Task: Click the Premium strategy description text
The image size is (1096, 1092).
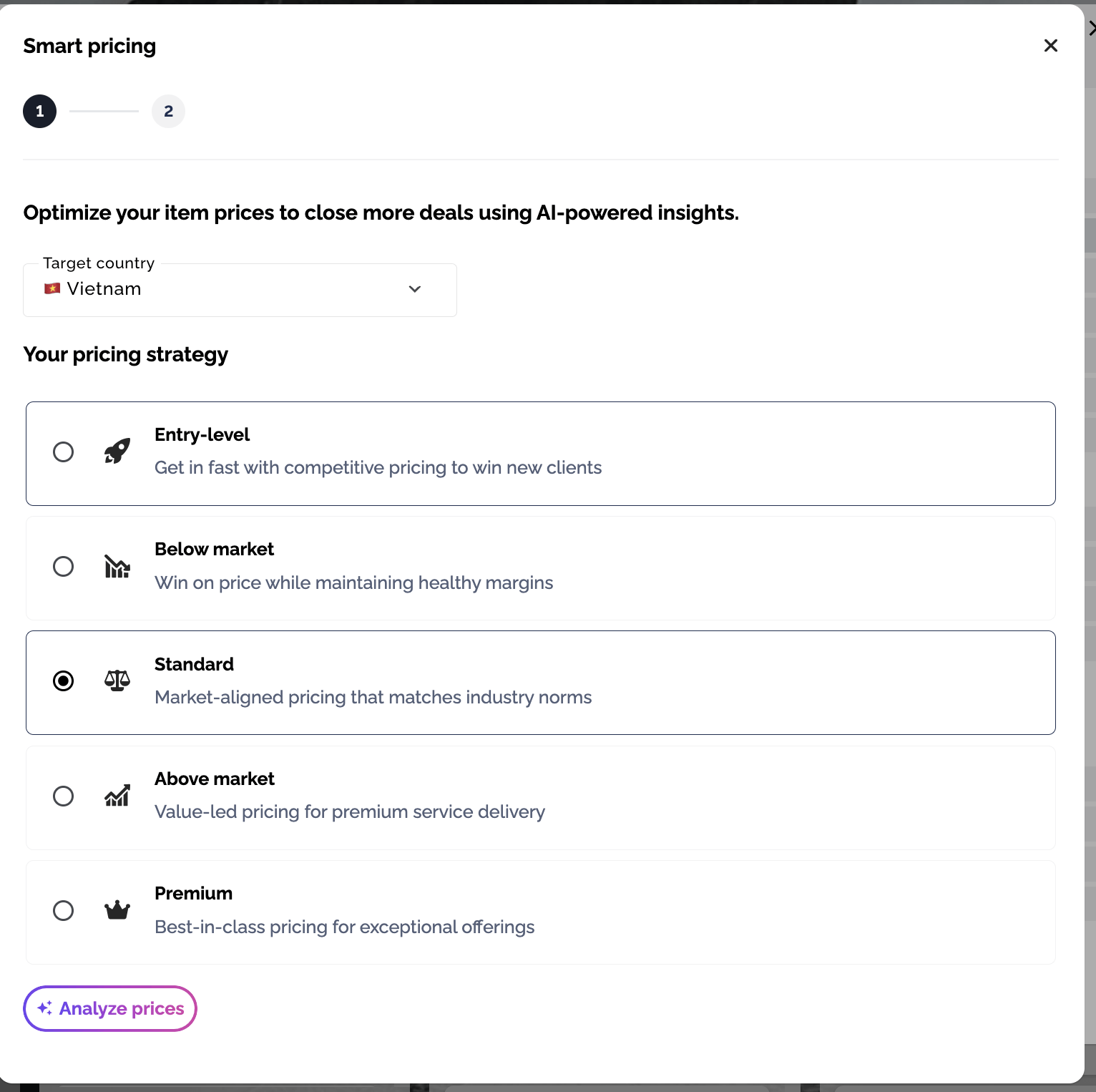Action: 344,927
